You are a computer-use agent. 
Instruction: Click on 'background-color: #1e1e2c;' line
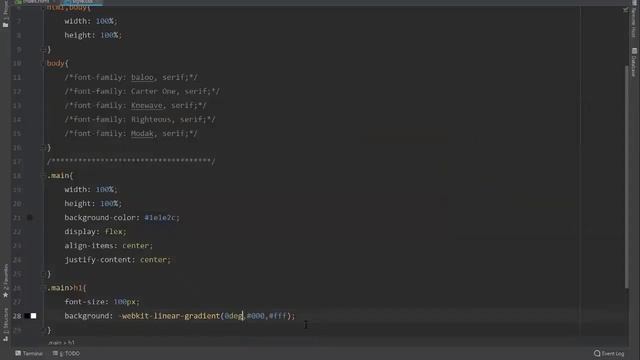pyautogui.click(x=122, y=218)
